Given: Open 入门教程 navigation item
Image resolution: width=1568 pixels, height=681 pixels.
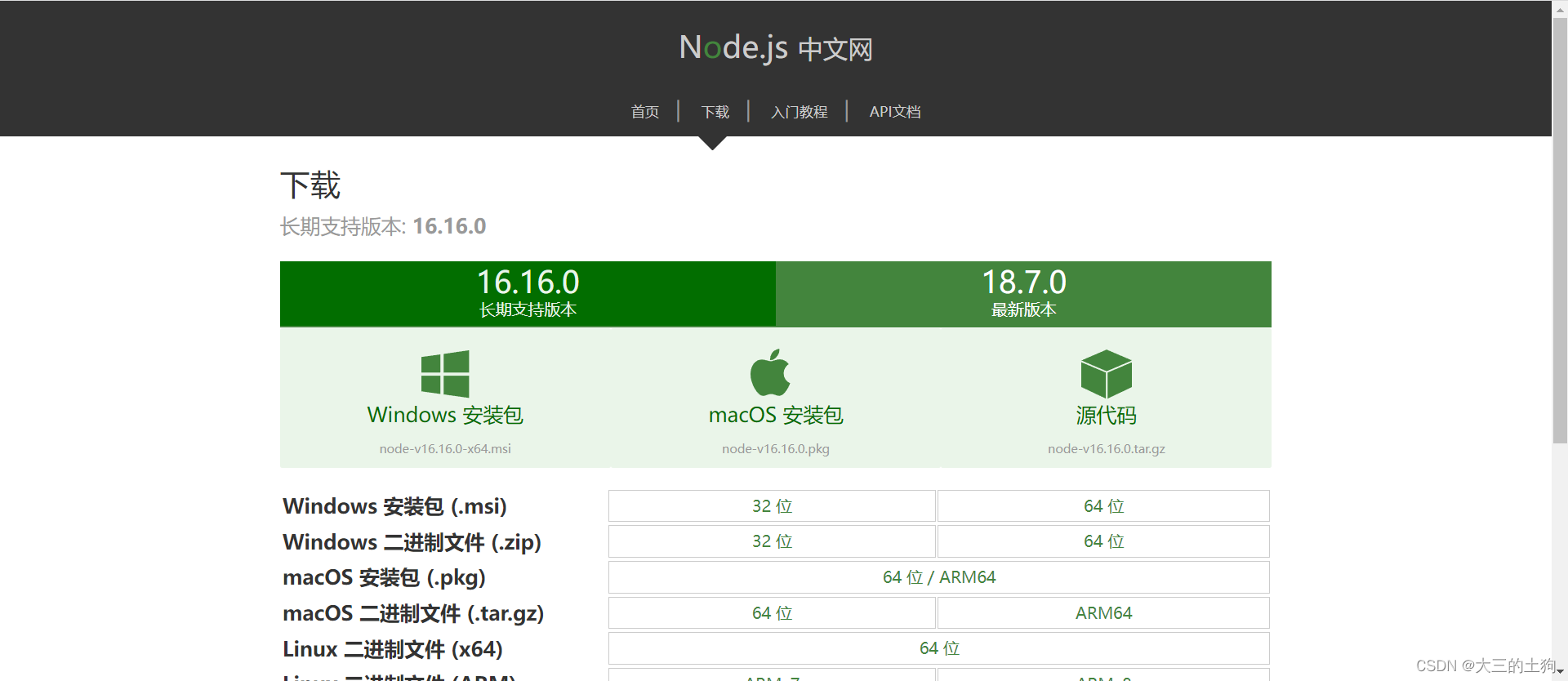Looking at the screenshot, I should pos(800,112).
